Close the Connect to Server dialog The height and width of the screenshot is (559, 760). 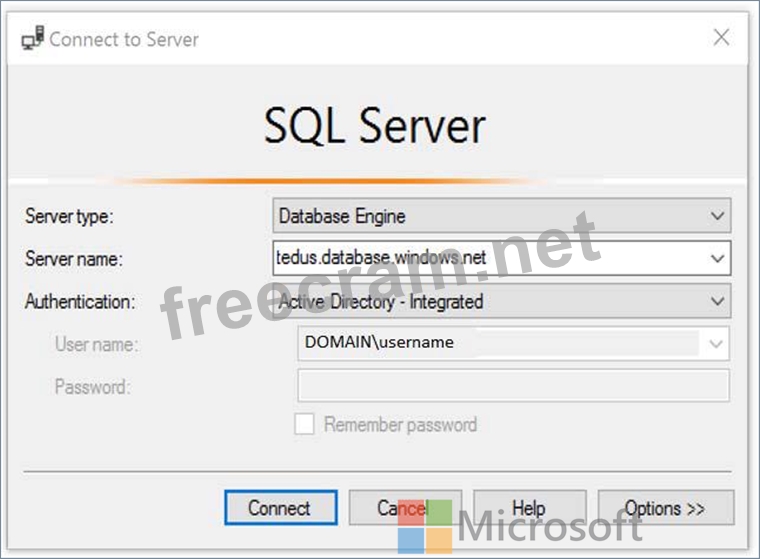(720, 38)
